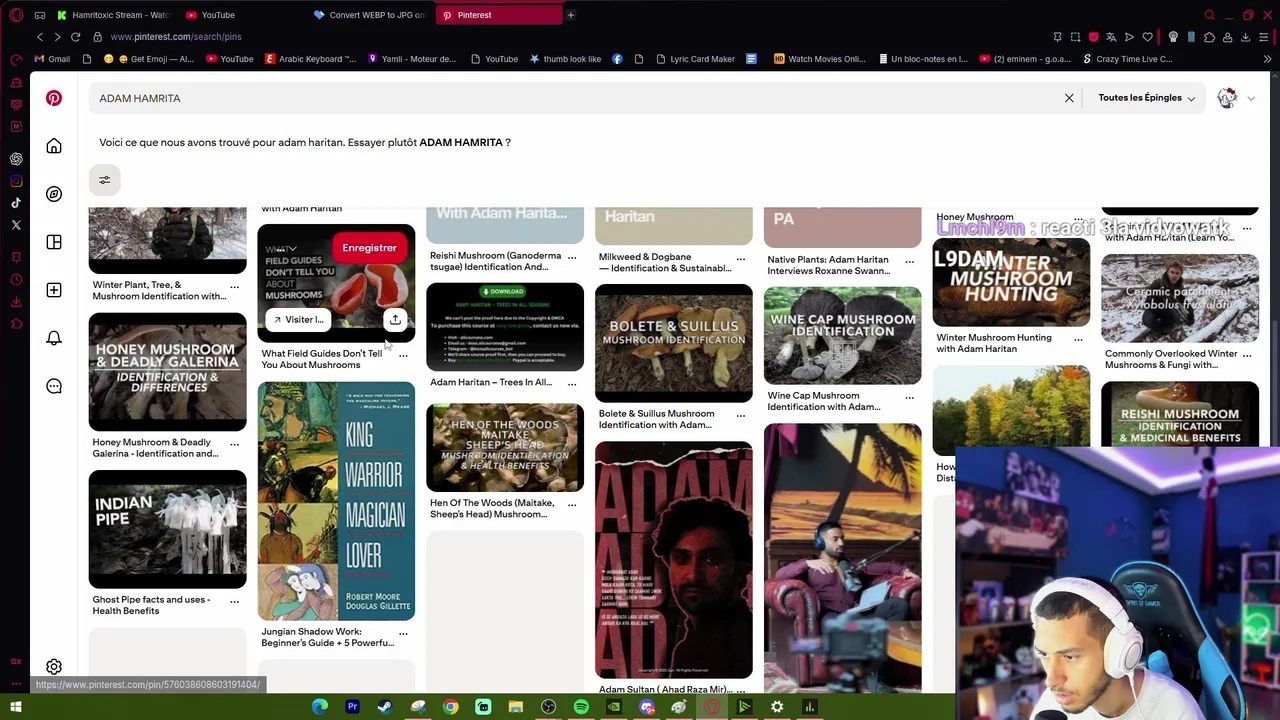Open options for Jungian Shadow Work pin
The image size is (1280, 720).
[x=403, y=633]
